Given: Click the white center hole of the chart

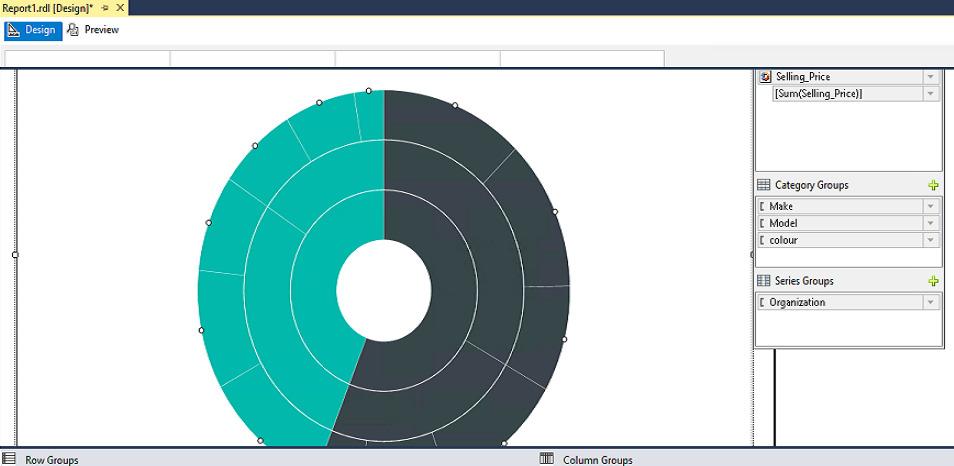Looking at the screenshot, I should coord(384,290).
